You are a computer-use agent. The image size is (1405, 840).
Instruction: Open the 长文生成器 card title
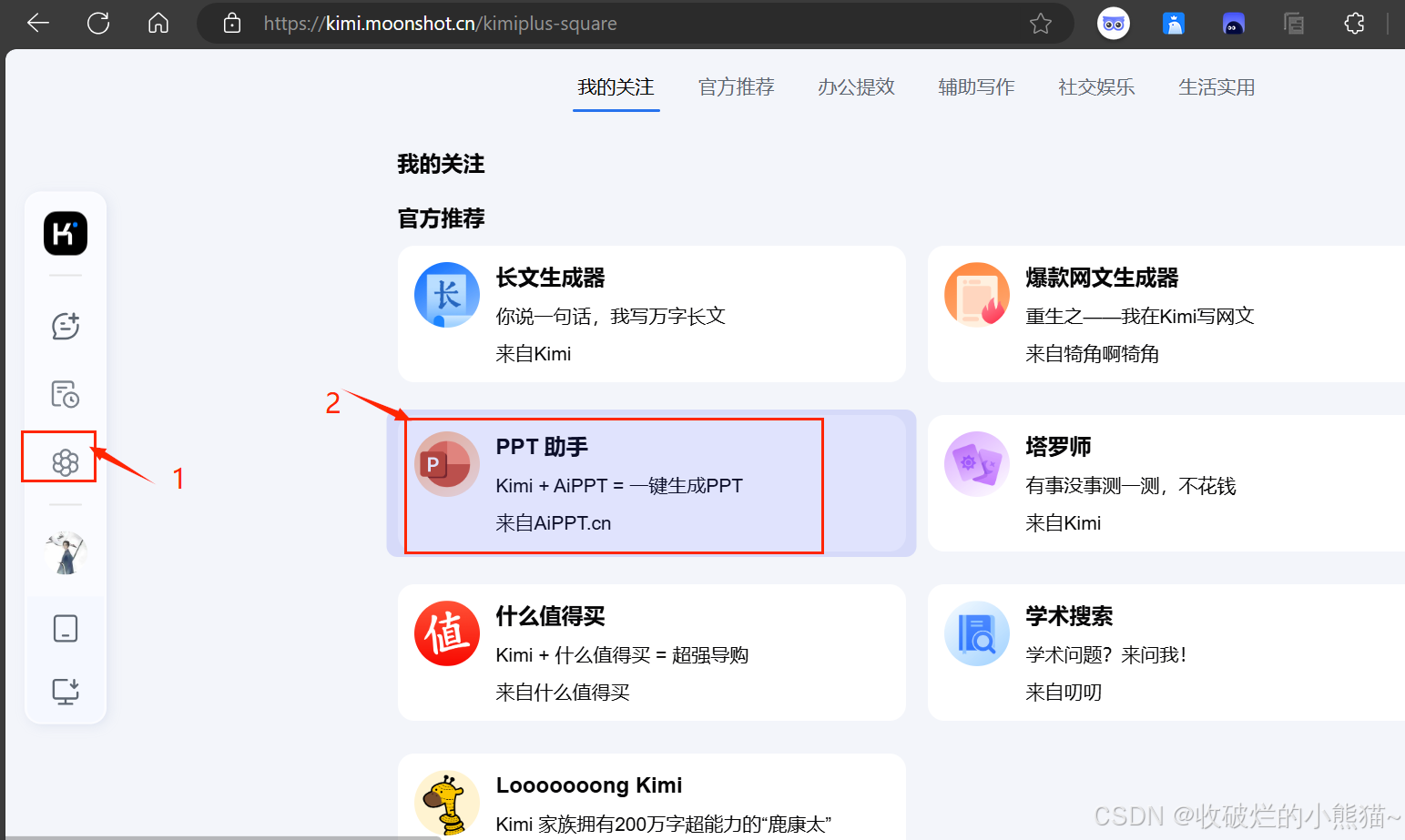pyautogui.click(x=550, y=278)
